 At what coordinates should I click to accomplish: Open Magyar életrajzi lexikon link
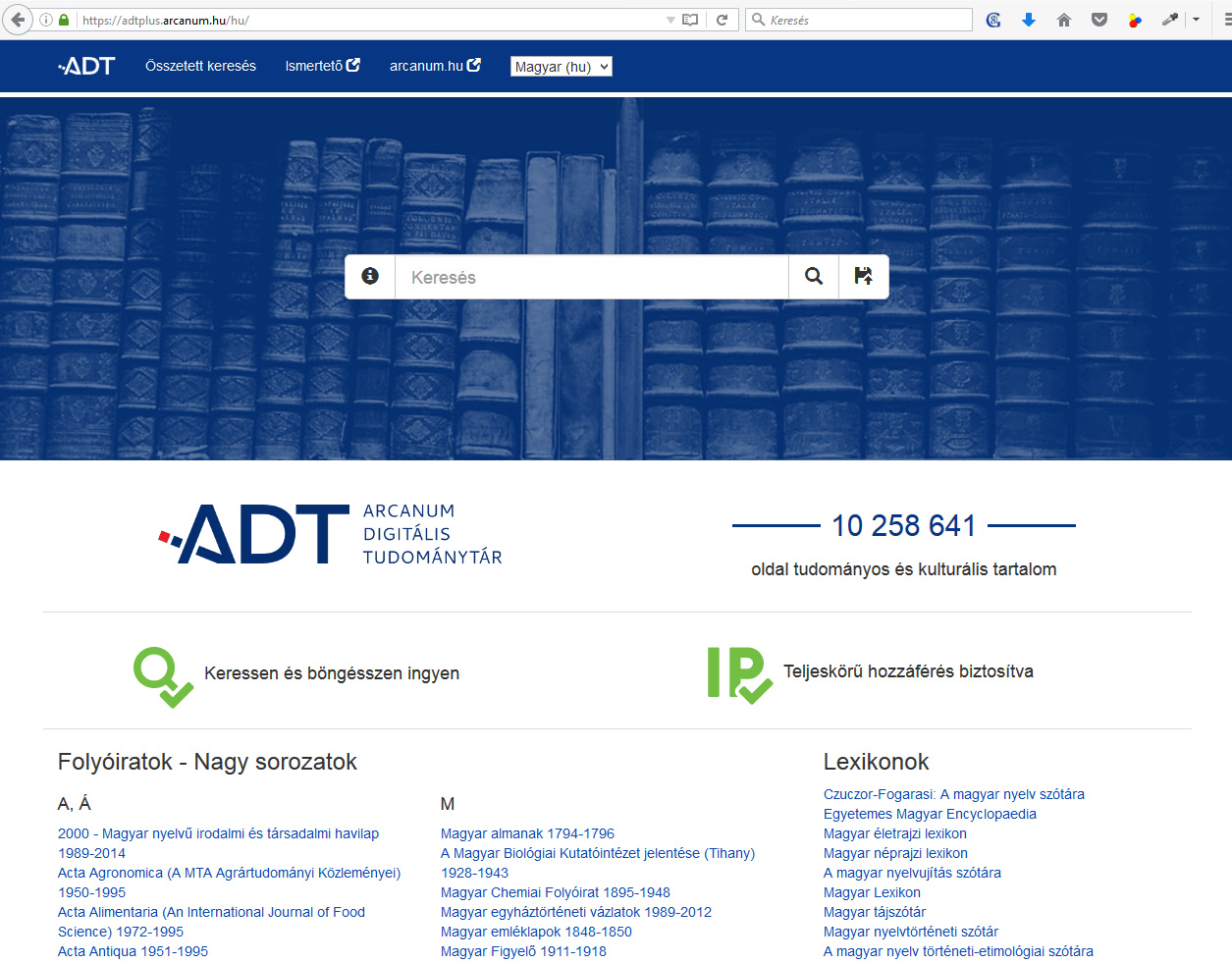895,833
